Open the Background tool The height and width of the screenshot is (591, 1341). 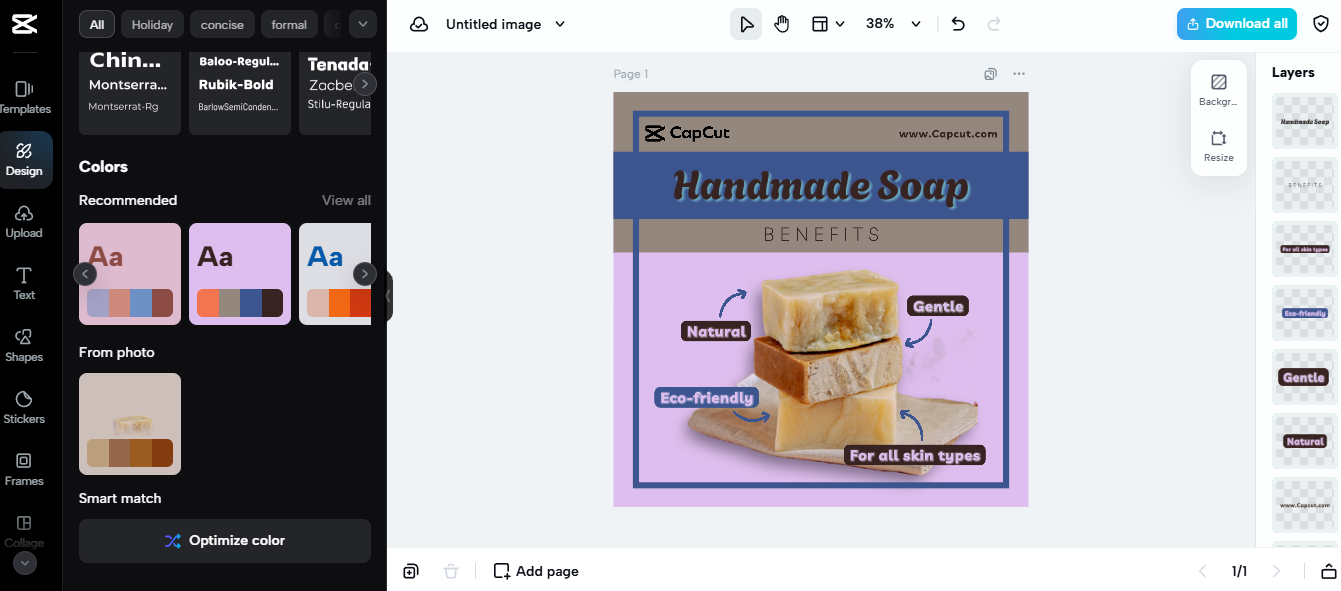click(1218, 90)
